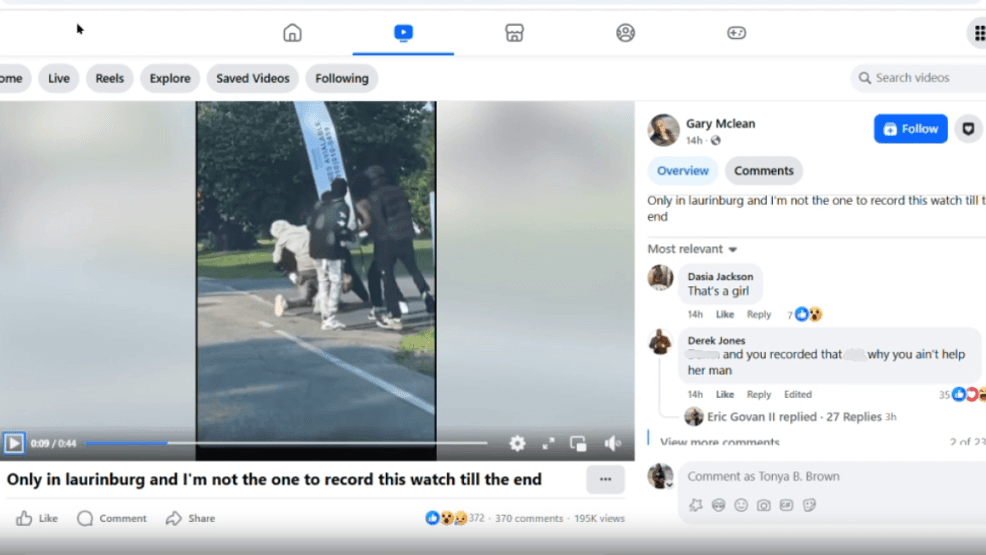Click Share below the video
This screenshot has height=555, width=986.
point(191,518)
